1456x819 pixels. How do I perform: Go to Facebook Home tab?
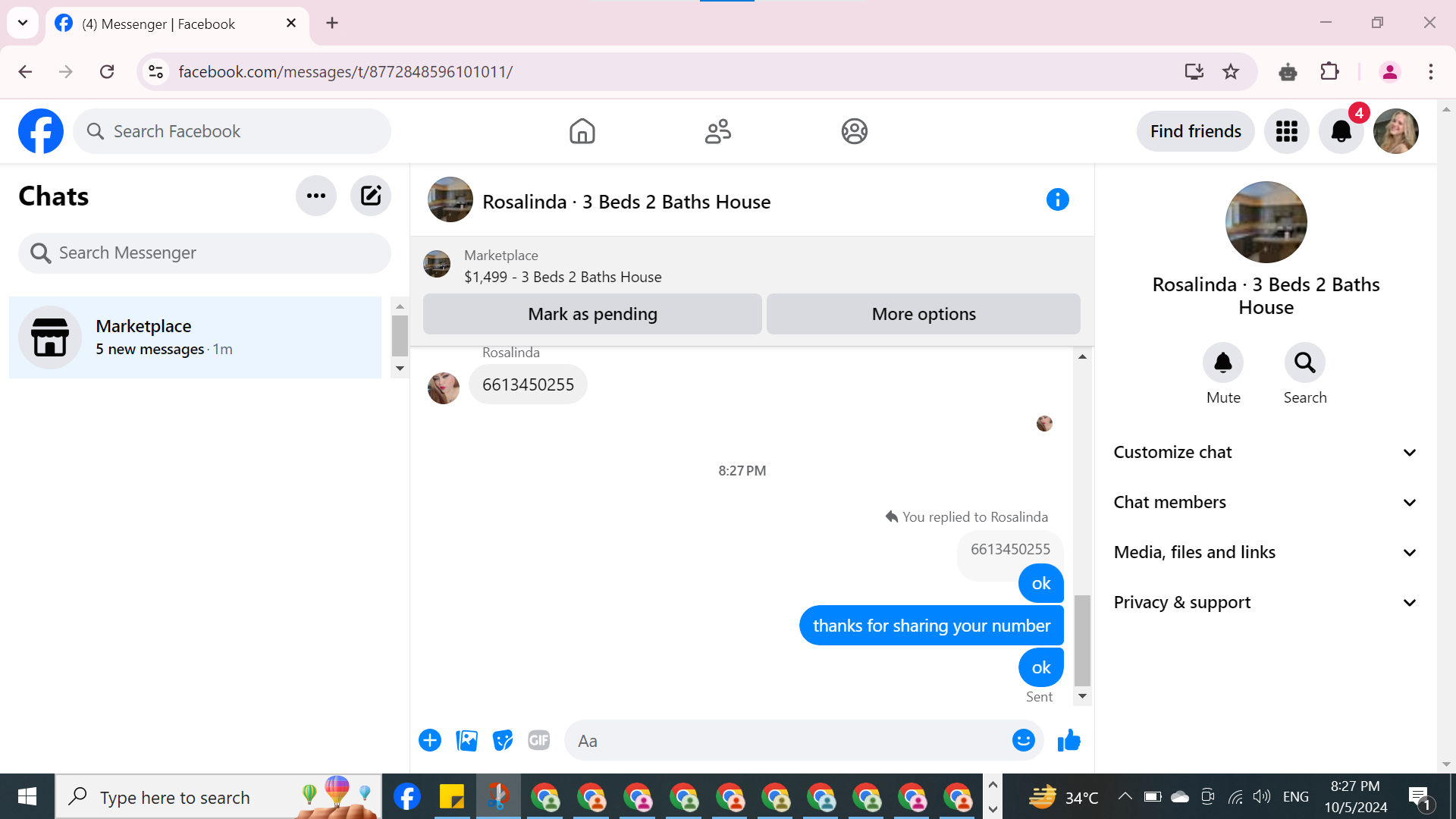click(582, 131)
